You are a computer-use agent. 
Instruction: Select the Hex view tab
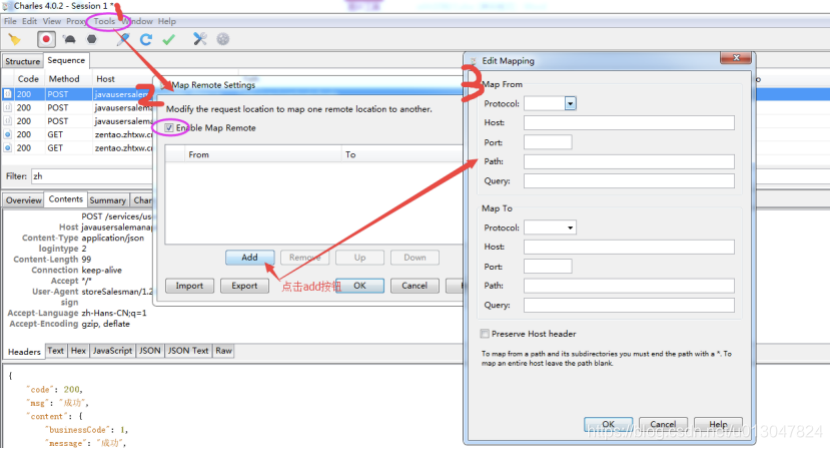(78, 351)
